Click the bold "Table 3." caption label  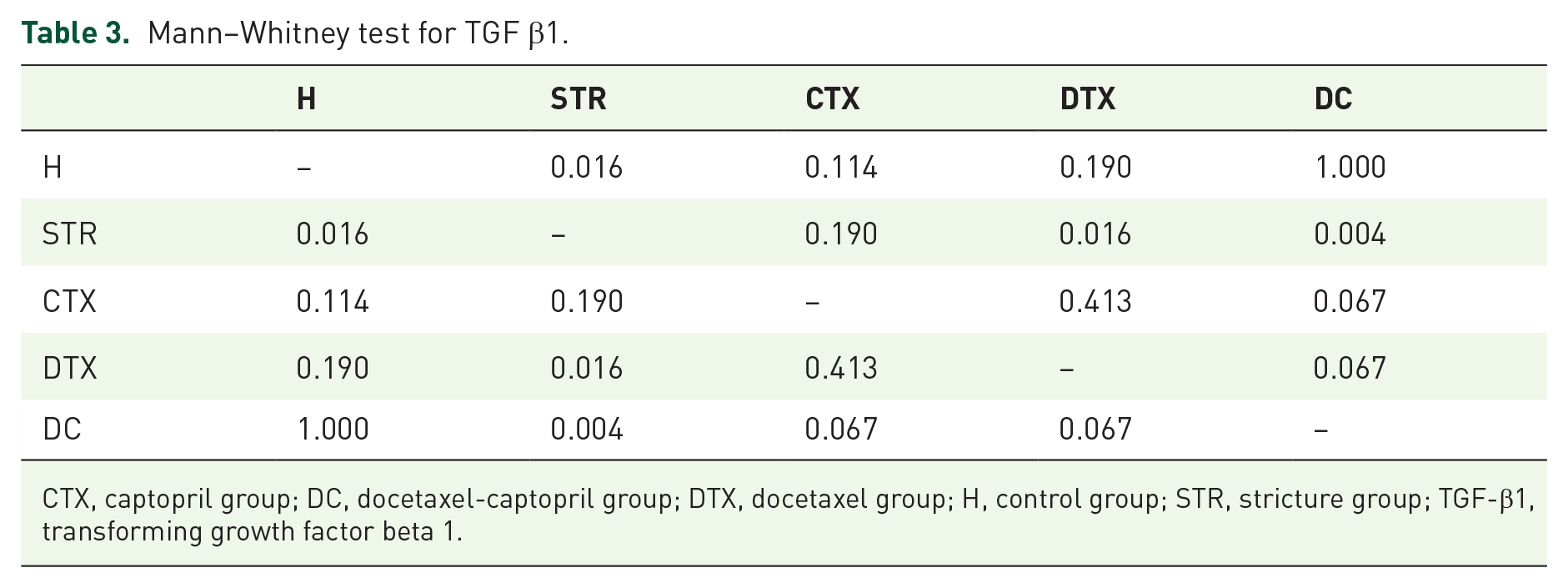pyautogui.click(x=75, y=33)
